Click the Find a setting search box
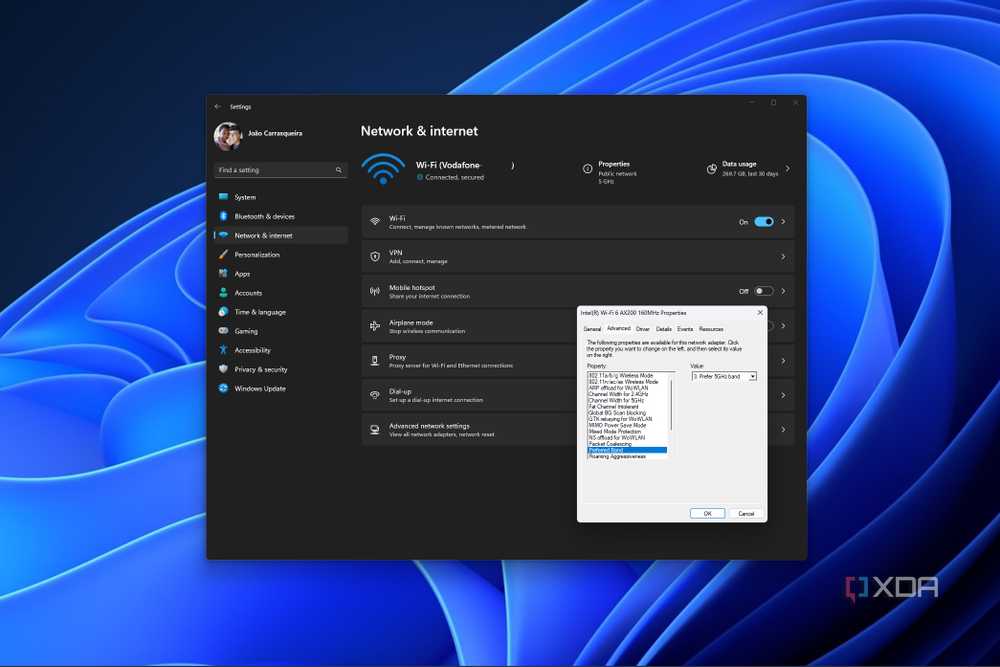Viewport: 1000px width, 667px height. 281,170
